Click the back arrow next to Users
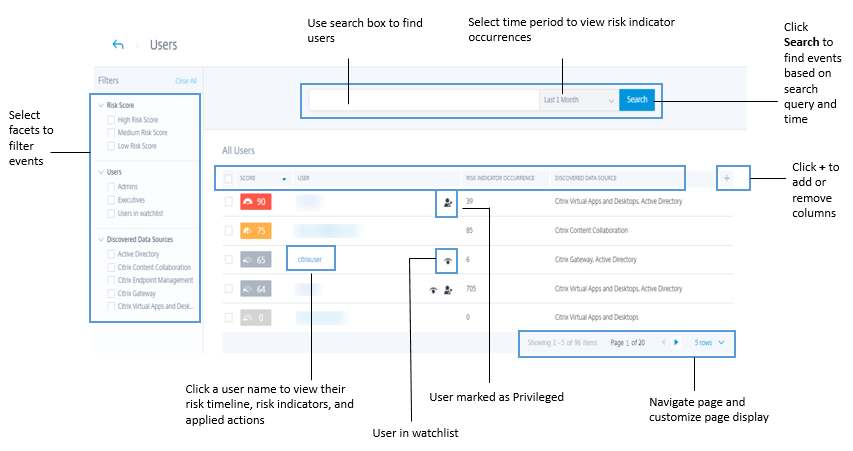Image resolution: width=853 pixels, height=451 pixels. tap(118, 45)
